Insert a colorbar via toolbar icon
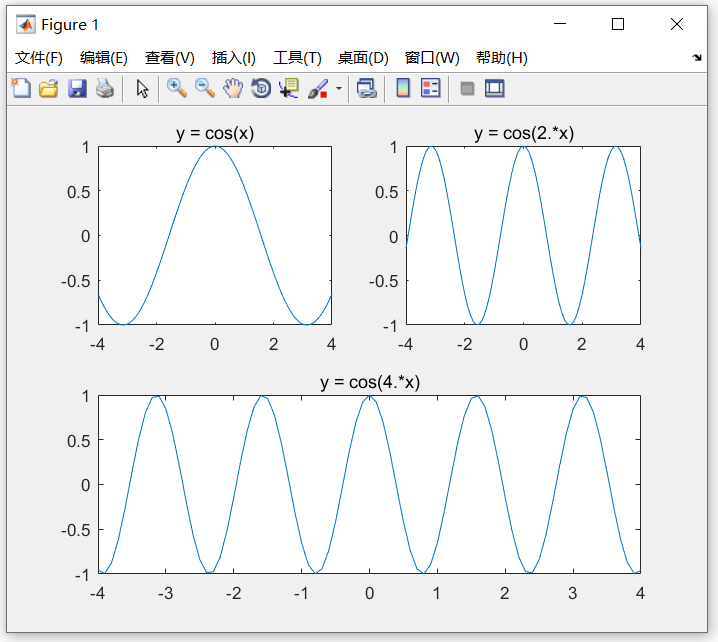Image resolution: width=718 pixels, height=642 pixels. 403,88
